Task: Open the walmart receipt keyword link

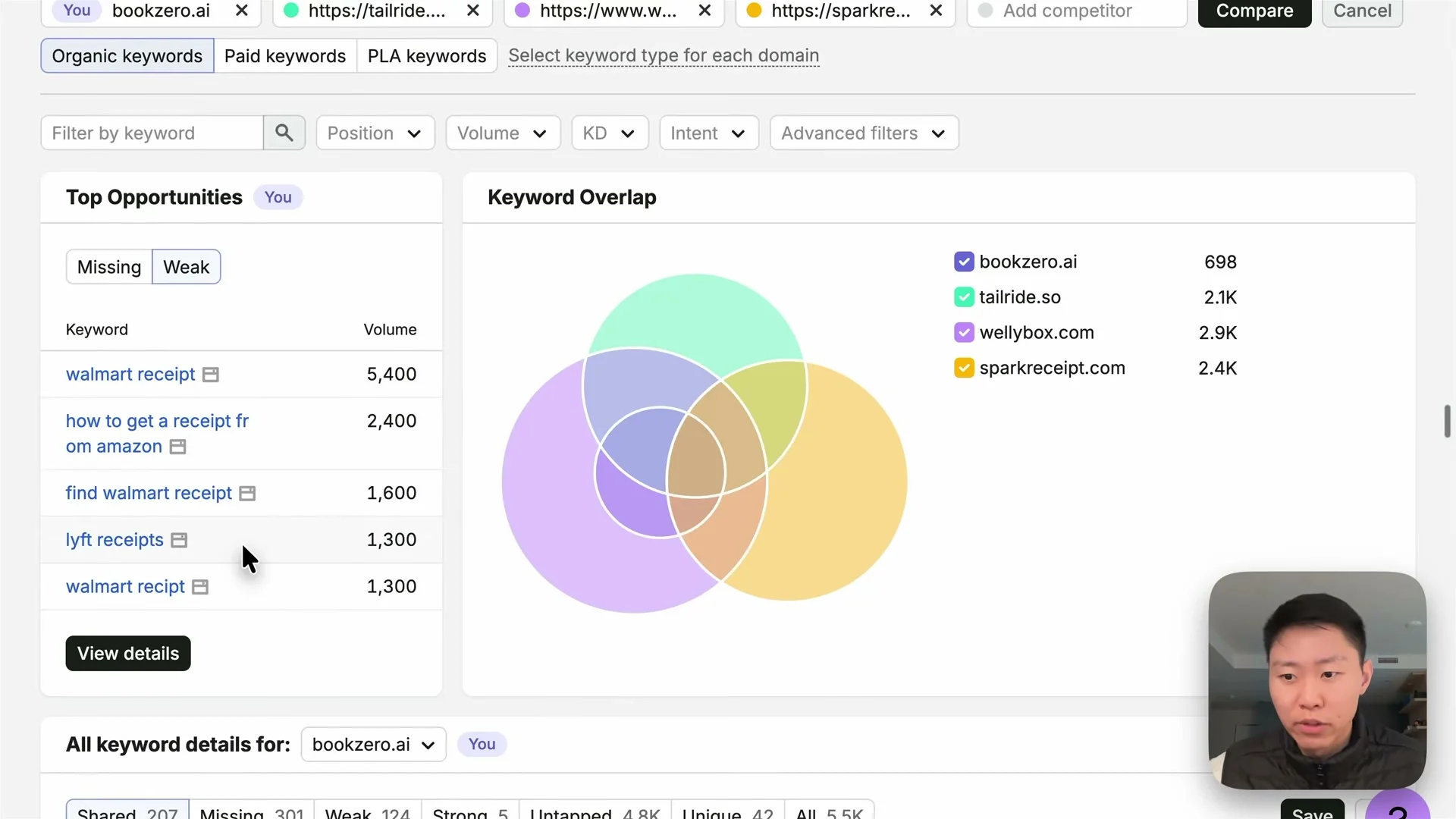Action: coord(130,375)
